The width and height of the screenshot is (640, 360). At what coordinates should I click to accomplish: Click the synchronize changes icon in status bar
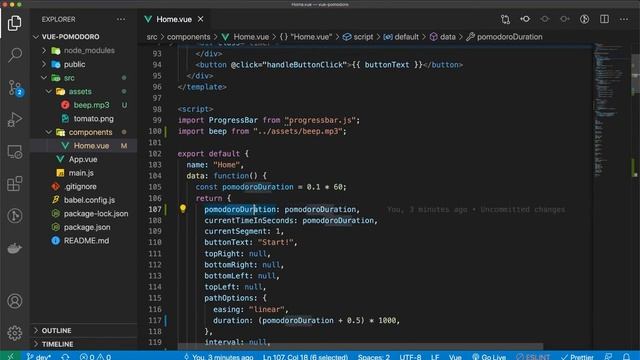click(65, 356)
